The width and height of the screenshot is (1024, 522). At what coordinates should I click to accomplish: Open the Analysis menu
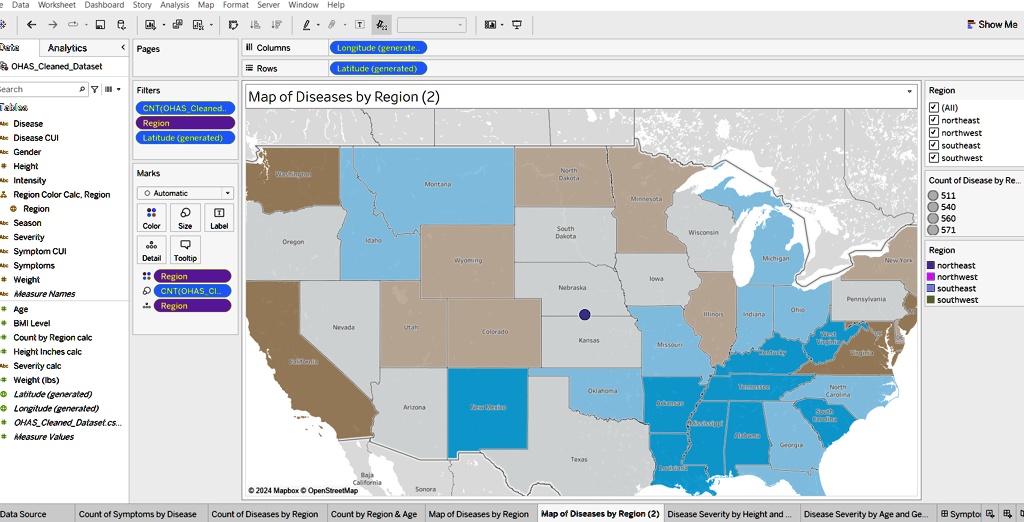tap(174, 5)
